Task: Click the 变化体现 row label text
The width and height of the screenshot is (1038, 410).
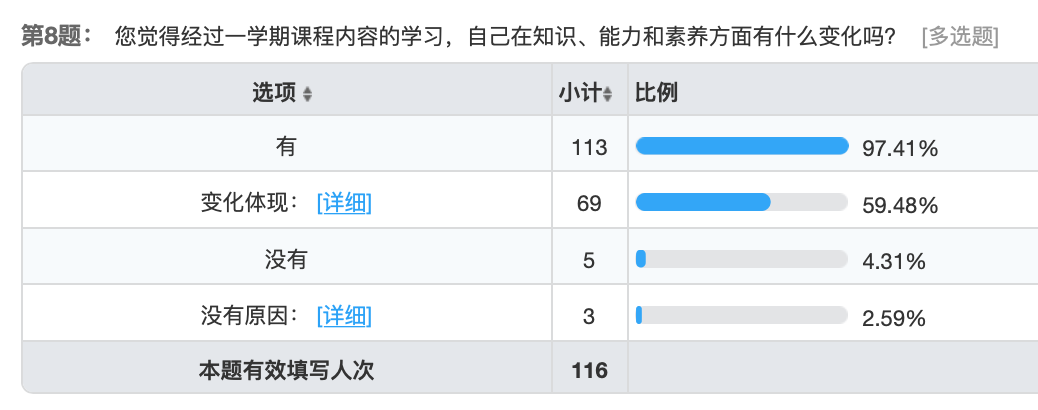Action: point(250,203)
